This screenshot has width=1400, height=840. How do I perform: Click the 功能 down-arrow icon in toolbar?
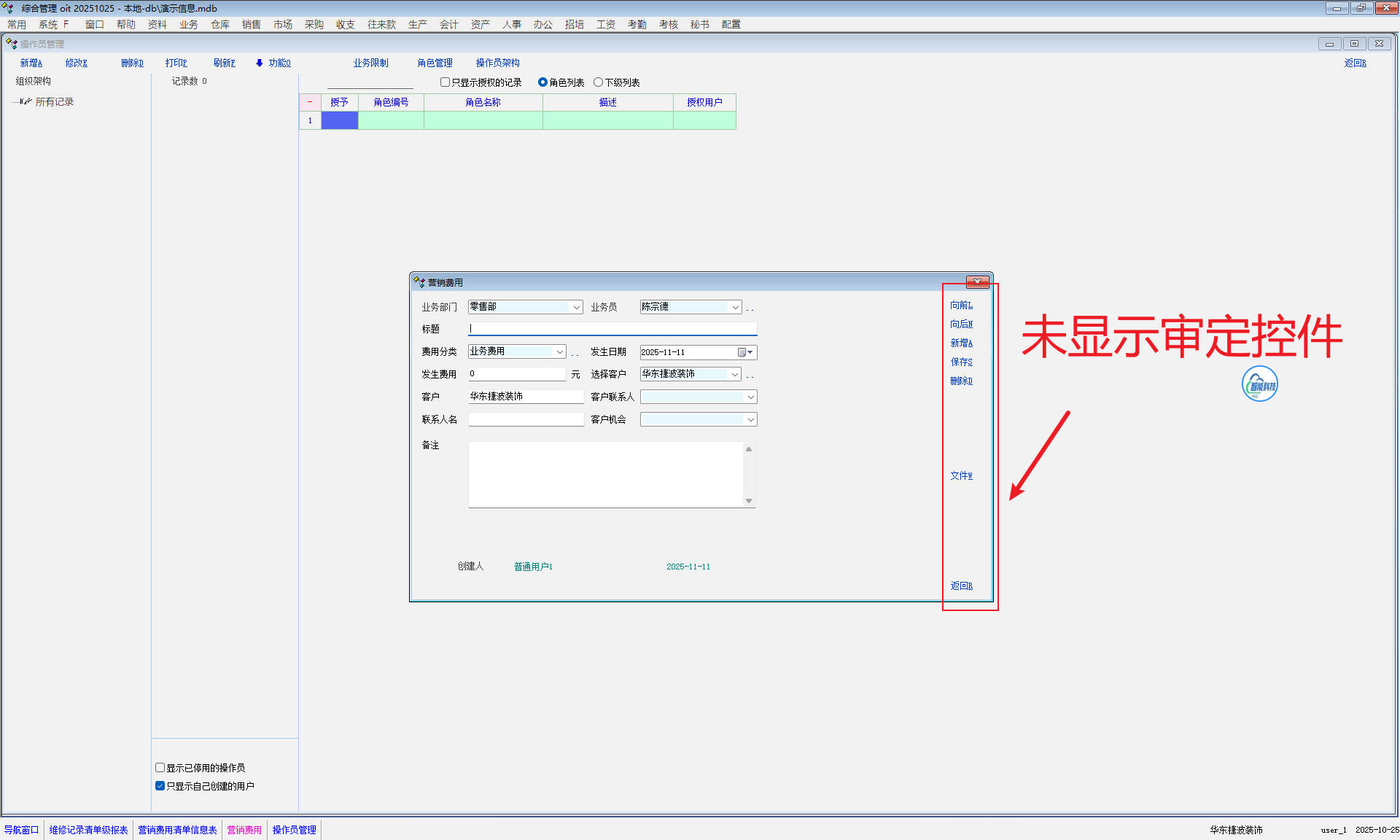[259, 63]
